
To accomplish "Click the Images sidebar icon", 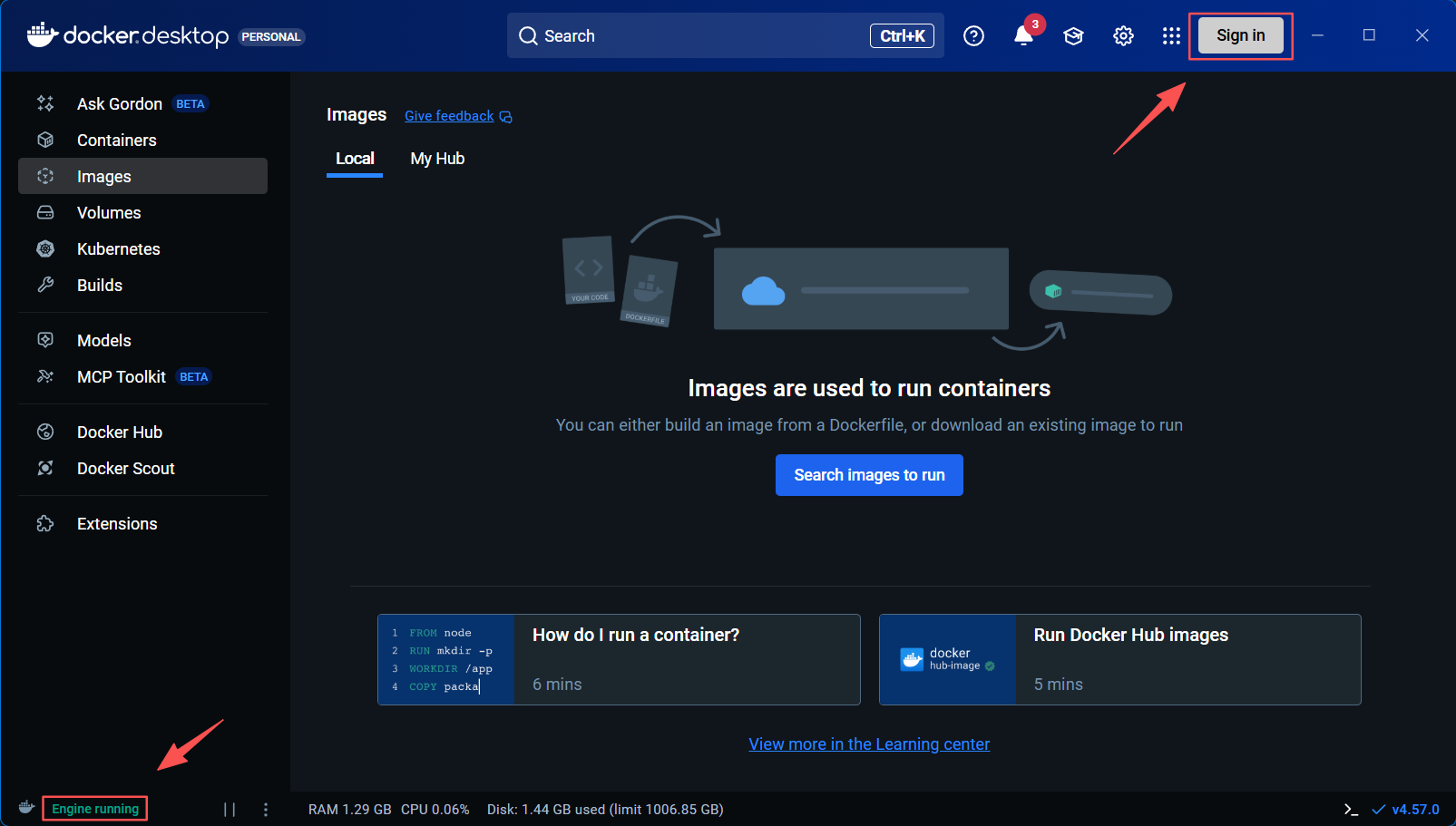I will pos(45,176).
